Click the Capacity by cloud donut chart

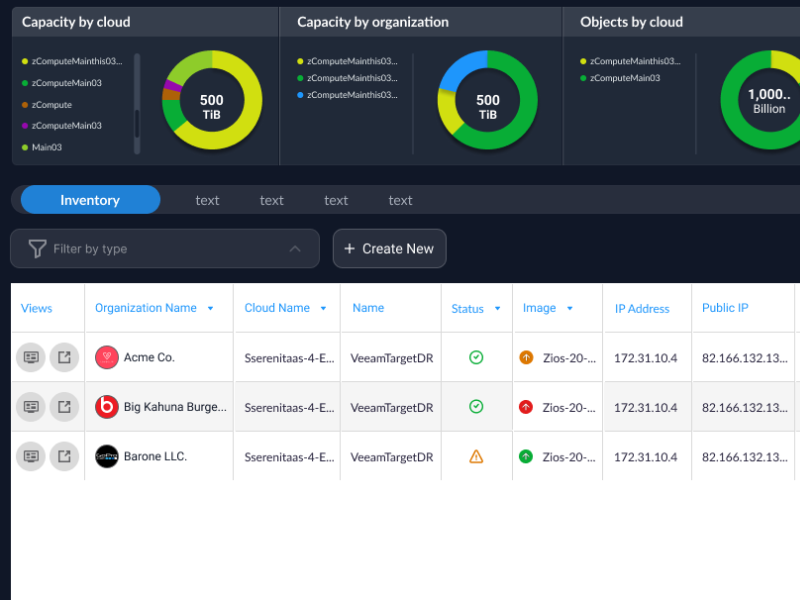coord(212,100)
